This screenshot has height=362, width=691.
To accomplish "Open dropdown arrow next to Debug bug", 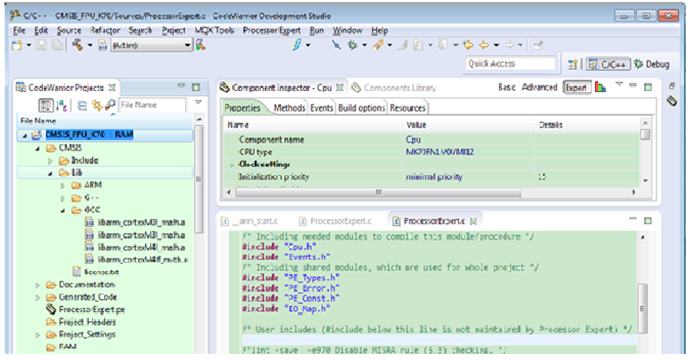I will tap(364, 45).
